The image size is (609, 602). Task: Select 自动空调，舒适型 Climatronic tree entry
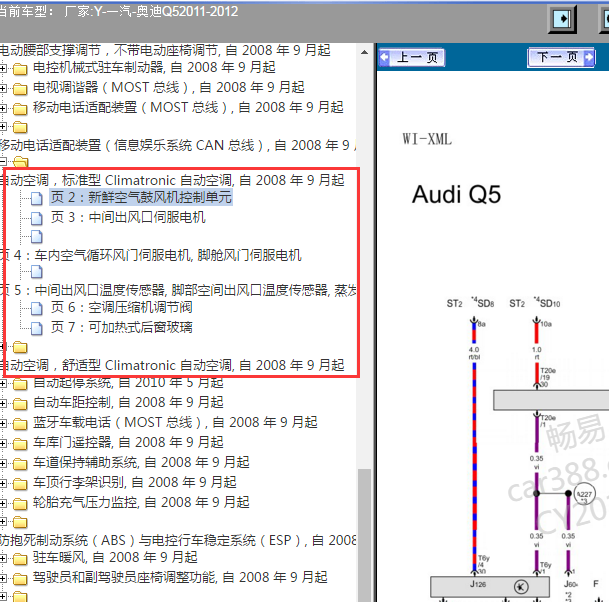pos(172,365)
